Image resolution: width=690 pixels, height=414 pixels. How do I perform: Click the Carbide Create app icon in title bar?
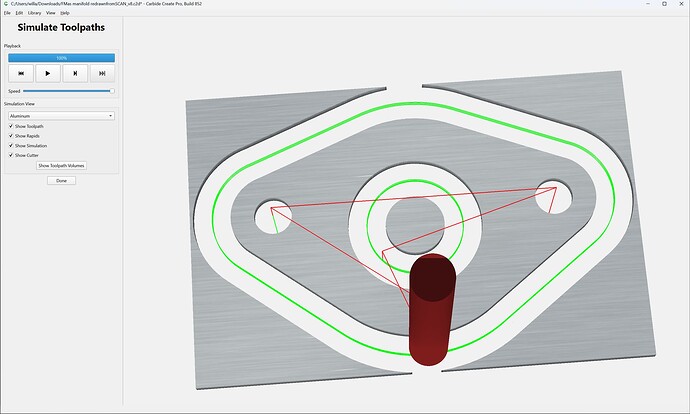pyautogui.click(x=5, y=4)
